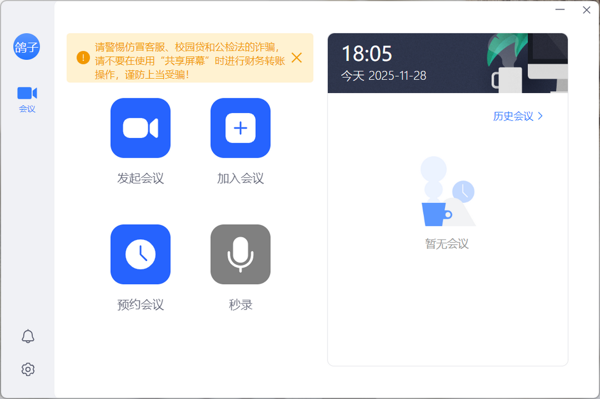Image resolution: width=600 pixels, height=399 pixels.
Task: Open the 历史会议 link
Action: [x=517, y=116]
